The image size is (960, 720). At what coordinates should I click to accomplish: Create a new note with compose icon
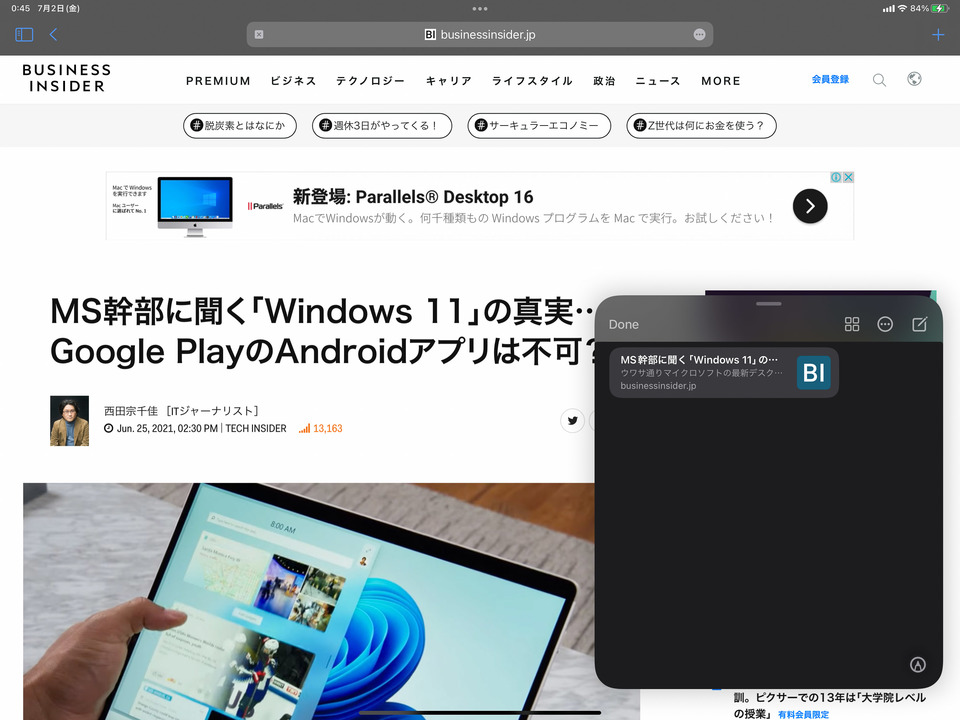[x=920, y=324]
